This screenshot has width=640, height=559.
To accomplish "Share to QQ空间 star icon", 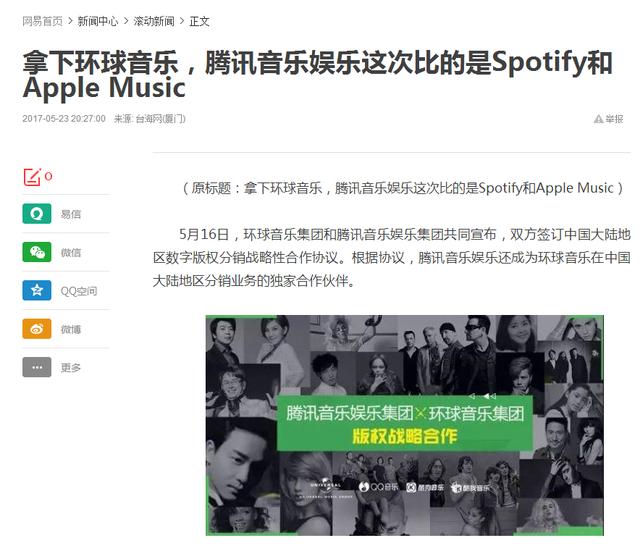I will point(37,290).
